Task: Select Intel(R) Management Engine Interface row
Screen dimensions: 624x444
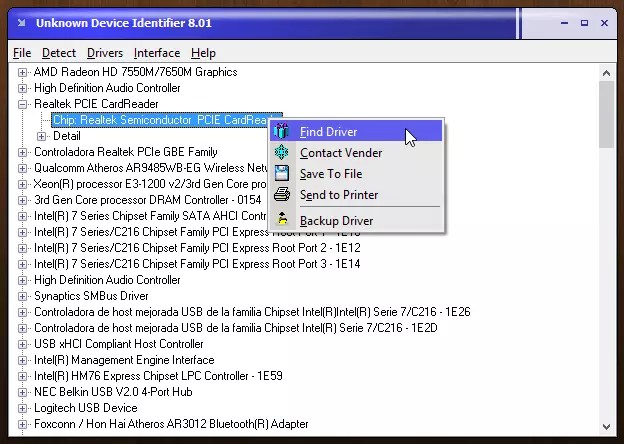Action: pos(124,360)
